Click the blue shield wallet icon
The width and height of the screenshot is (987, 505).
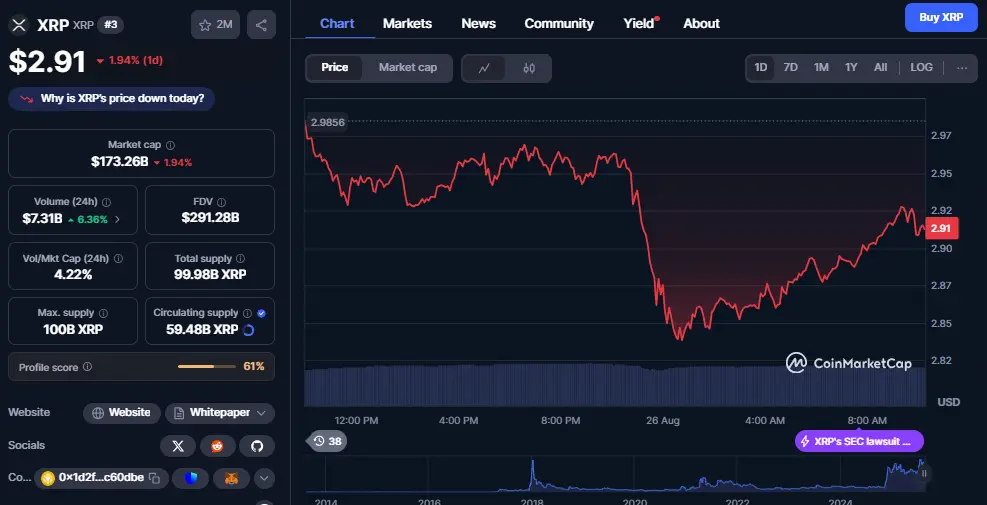191,479
